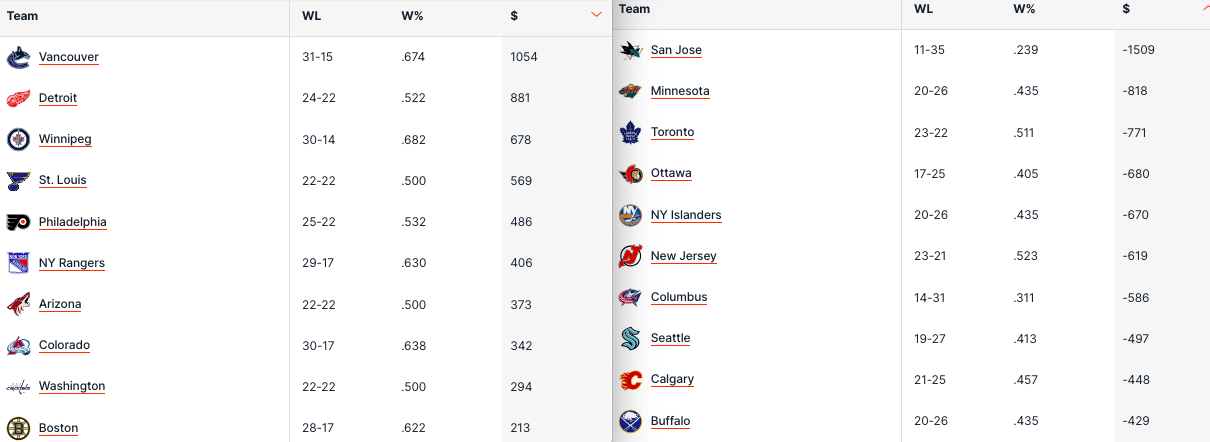Sort left table by Team header
The width and height of the screenshot is (1210, 442).
click(22, 15)
